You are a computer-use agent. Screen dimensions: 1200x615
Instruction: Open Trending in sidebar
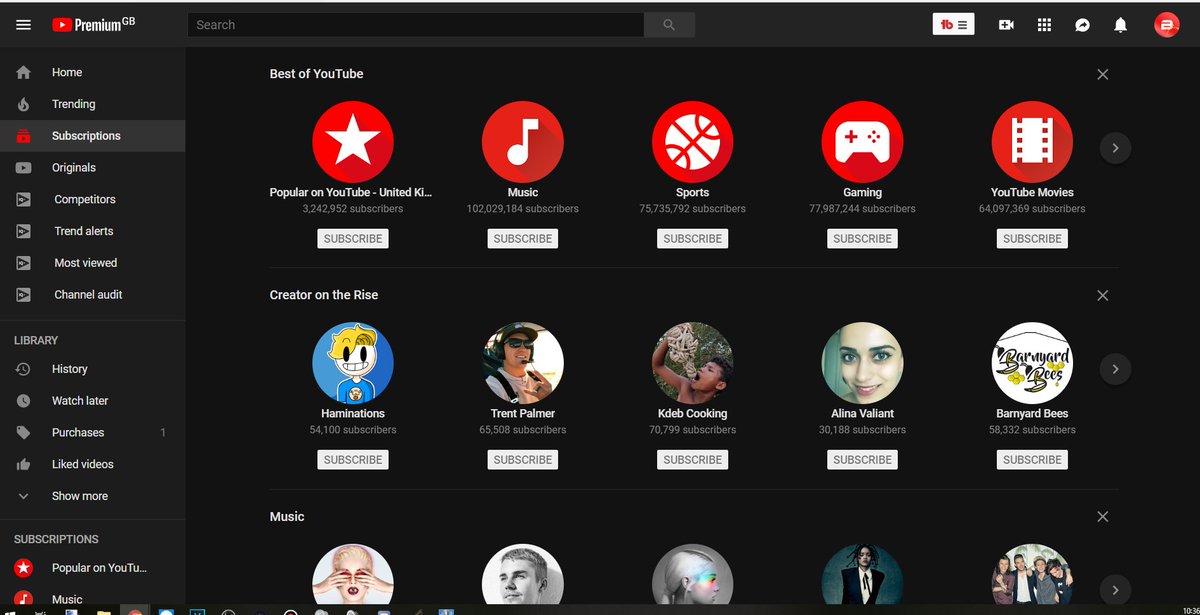point(92,104)
